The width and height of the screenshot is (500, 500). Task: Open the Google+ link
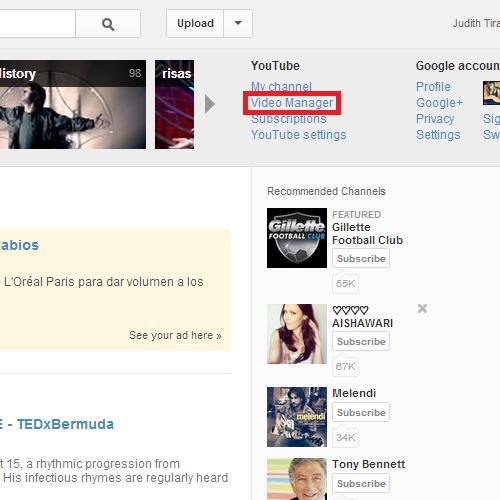[x=440, y=103]
